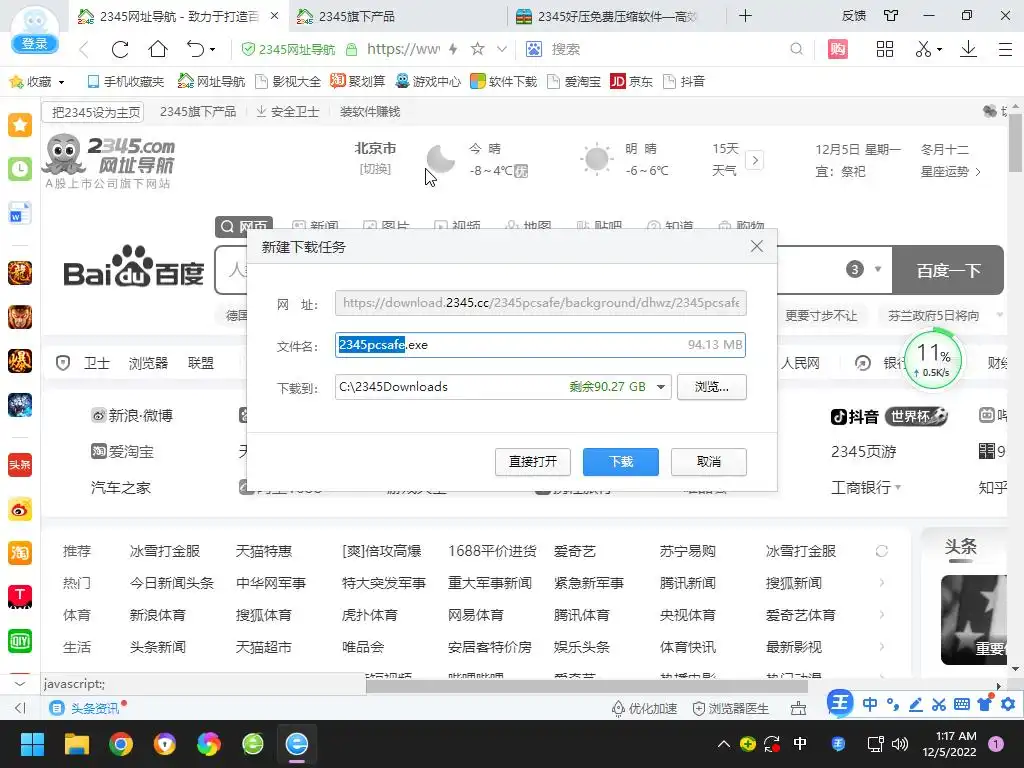Click the back navigation arrow

[x=84, y=49]
